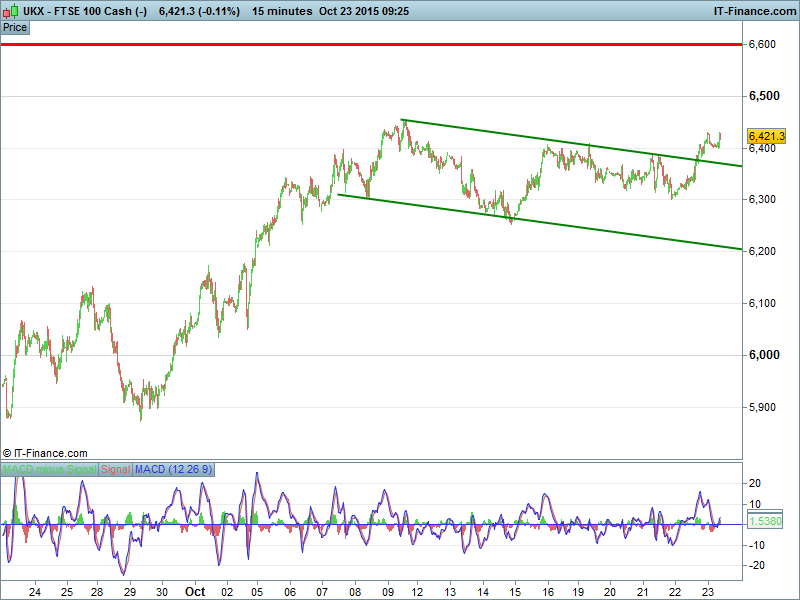Select the red Signal legend label
Screen dimensions: 800x600
click(x=115, y=469)
